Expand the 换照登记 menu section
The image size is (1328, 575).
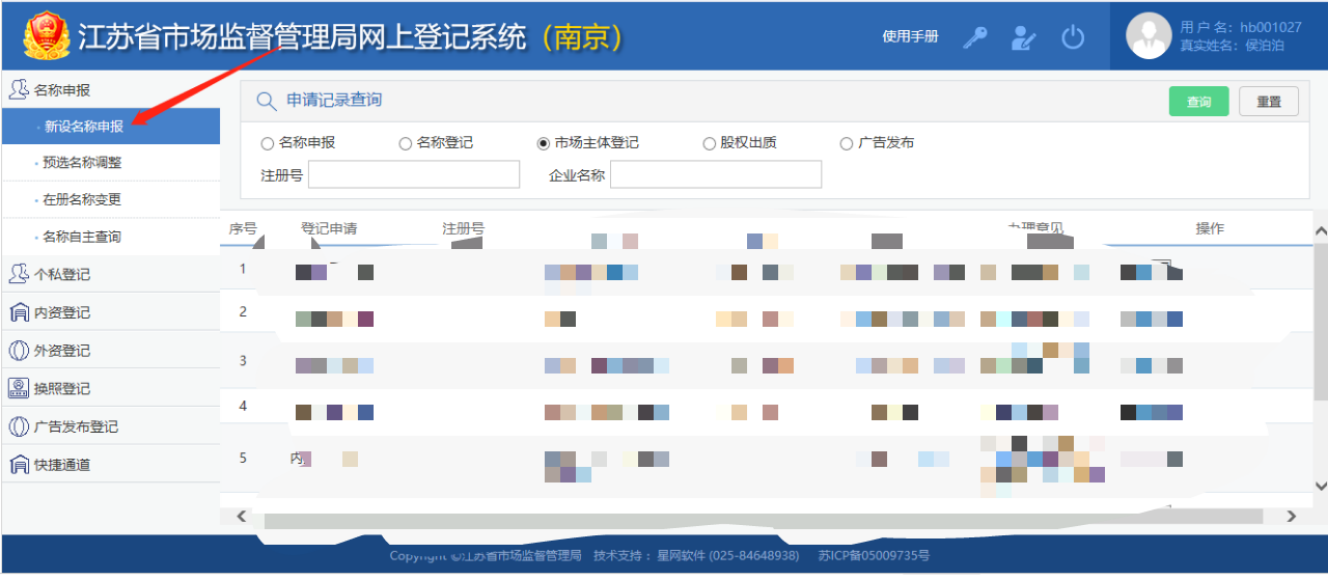pos(110,388)
